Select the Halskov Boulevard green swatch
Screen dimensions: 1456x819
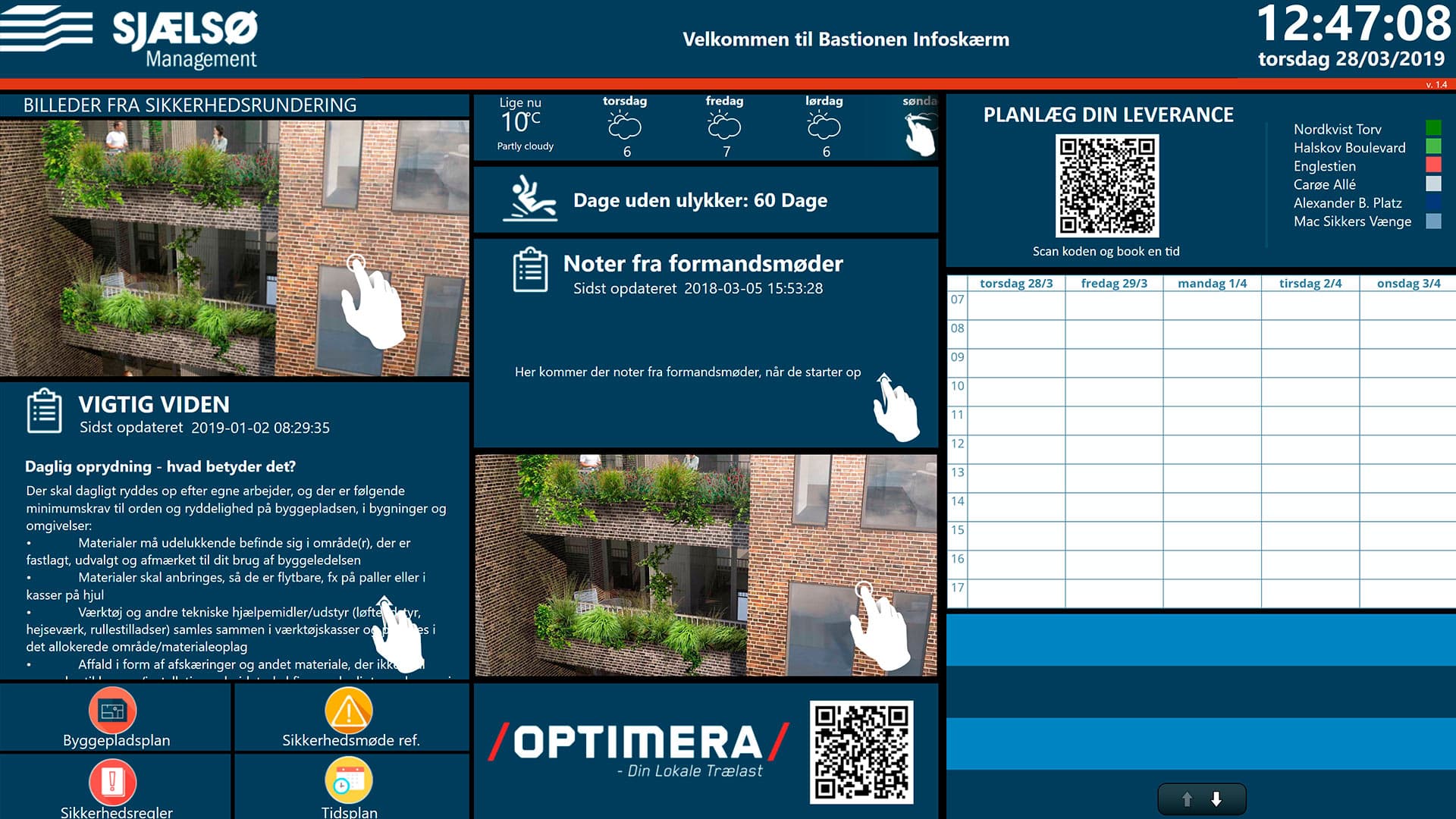(1433, 146)
